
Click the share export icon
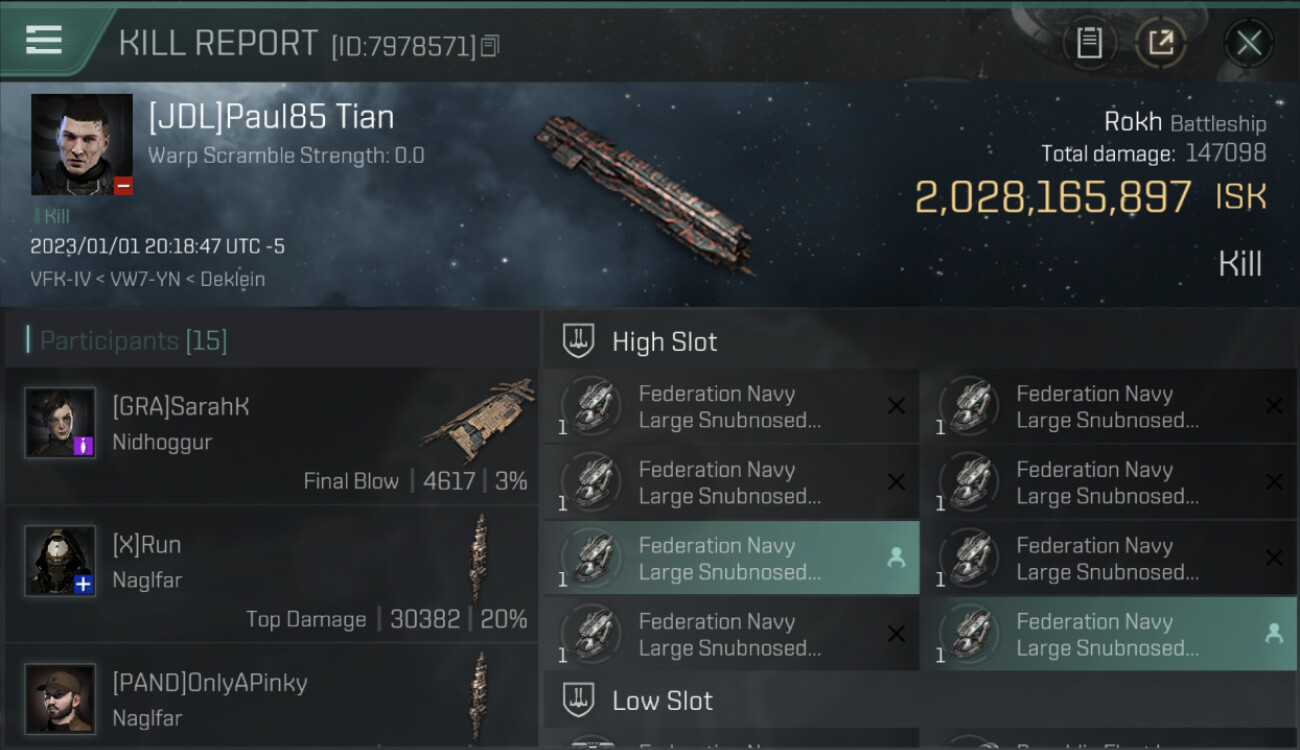point(1160,43)
